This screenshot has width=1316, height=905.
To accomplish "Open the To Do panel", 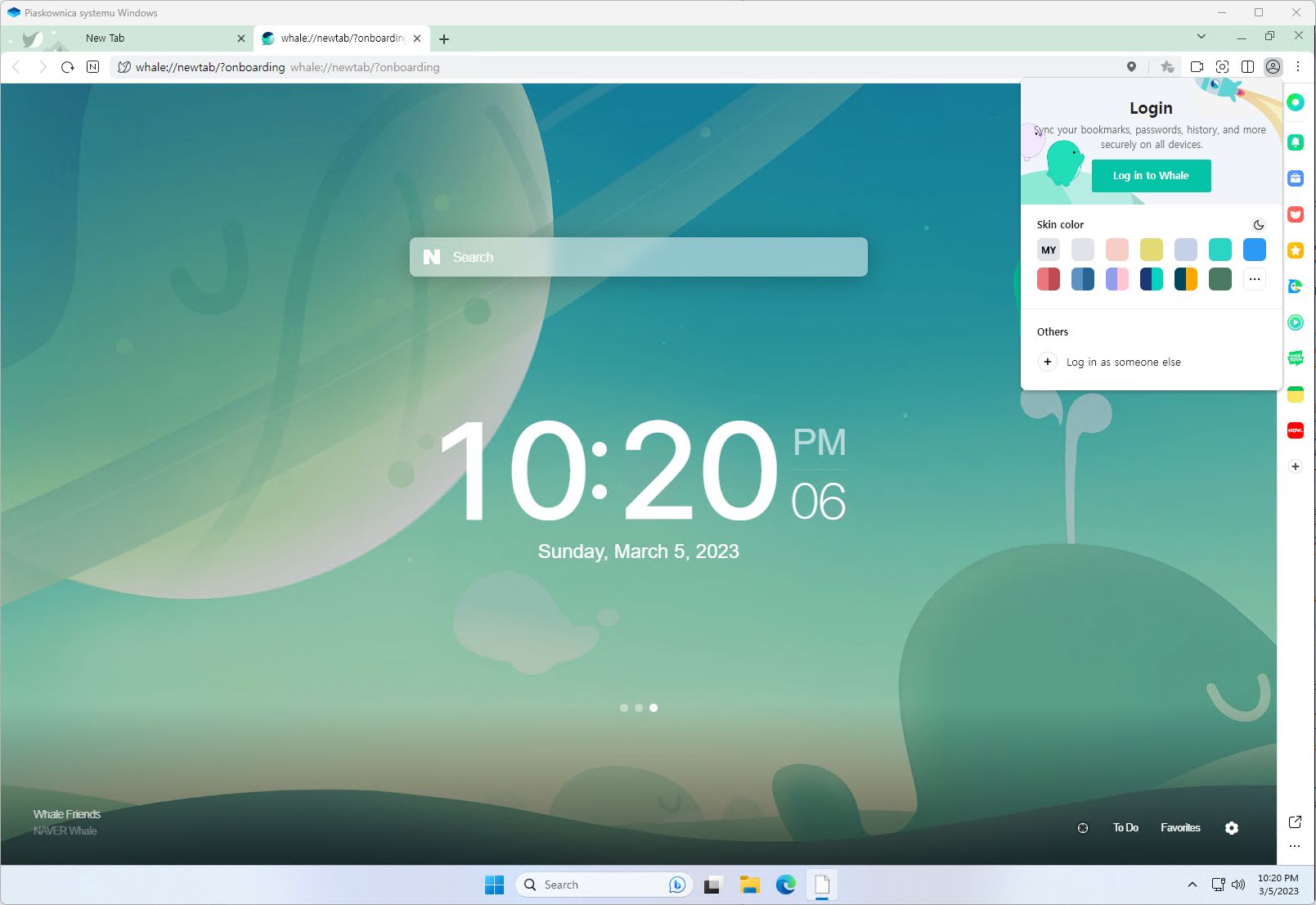I will (x=1125, y=828).
